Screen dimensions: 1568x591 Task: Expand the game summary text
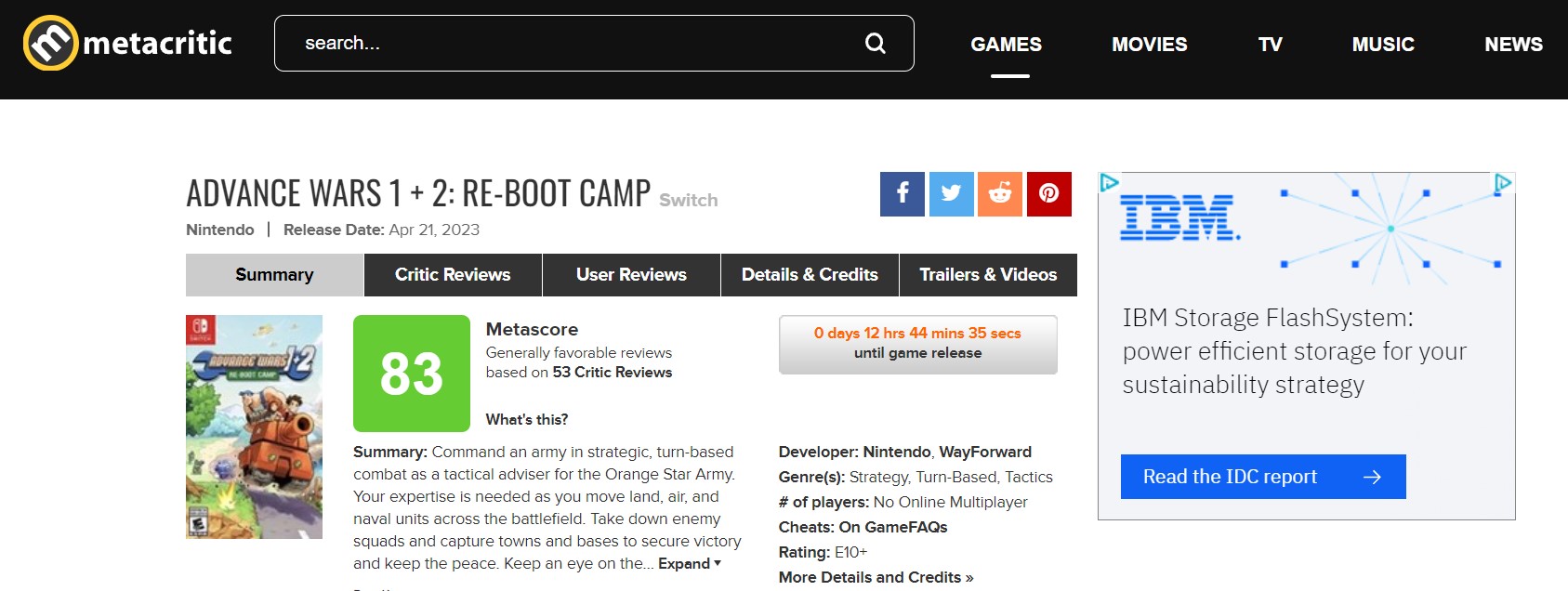tap(690, 564)
